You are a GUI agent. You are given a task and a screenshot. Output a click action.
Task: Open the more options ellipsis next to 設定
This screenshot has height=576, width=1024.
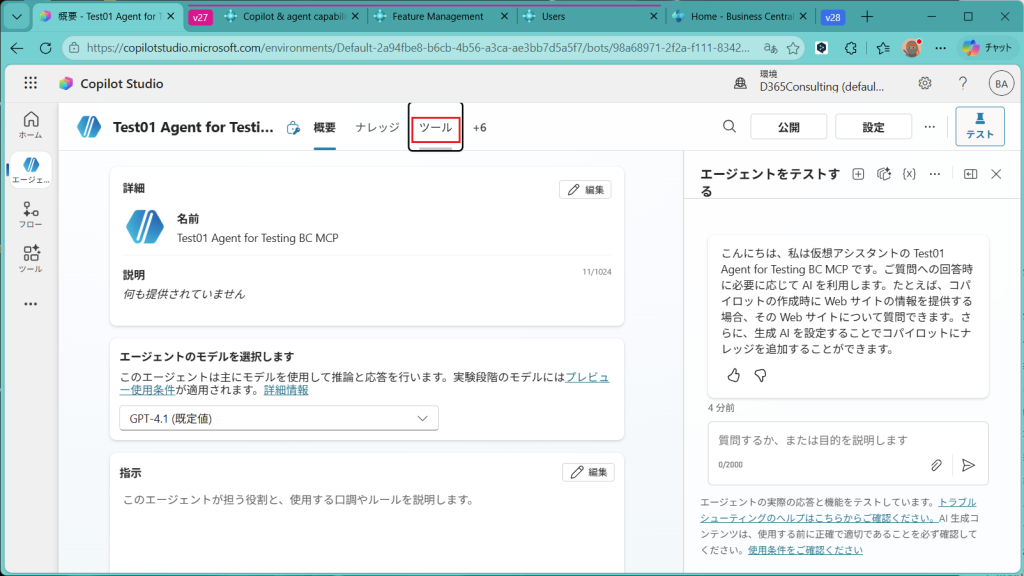tap(930, 127)
